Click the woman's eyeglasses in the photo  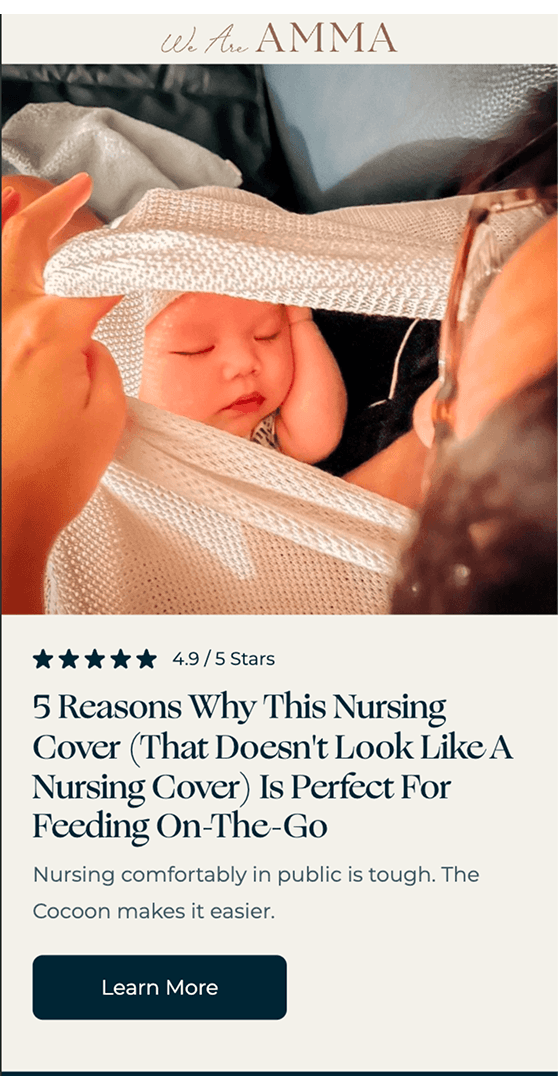tap(486, 292)
